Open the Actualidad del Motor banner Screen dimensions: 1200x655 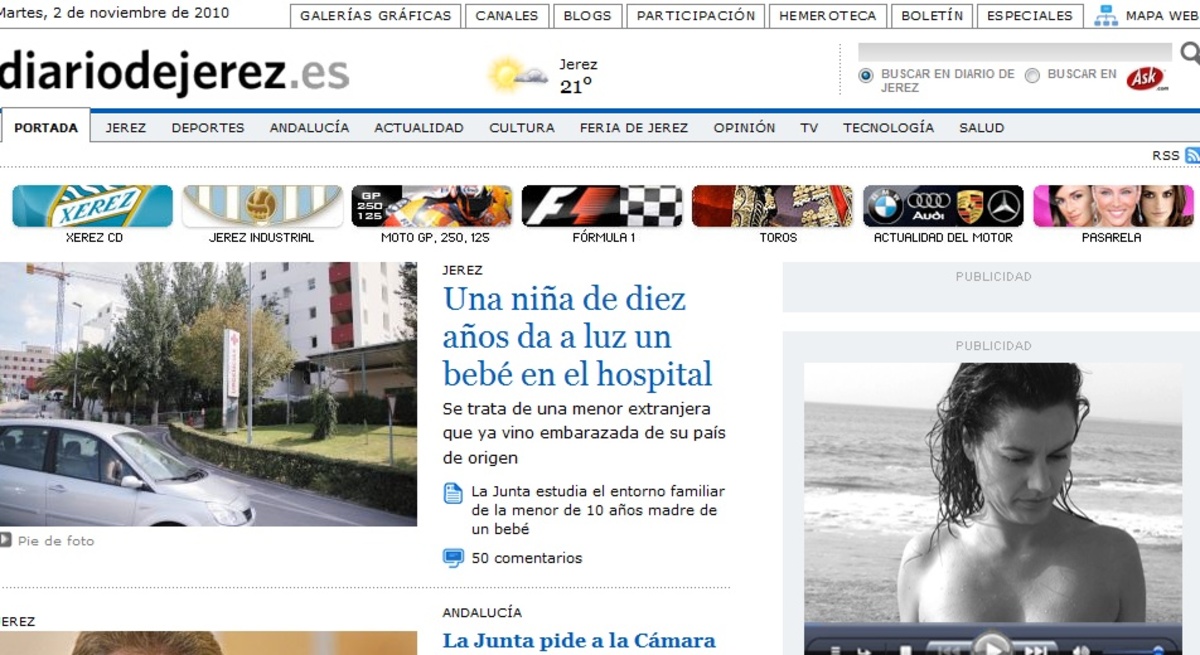(x=943, y=206)
